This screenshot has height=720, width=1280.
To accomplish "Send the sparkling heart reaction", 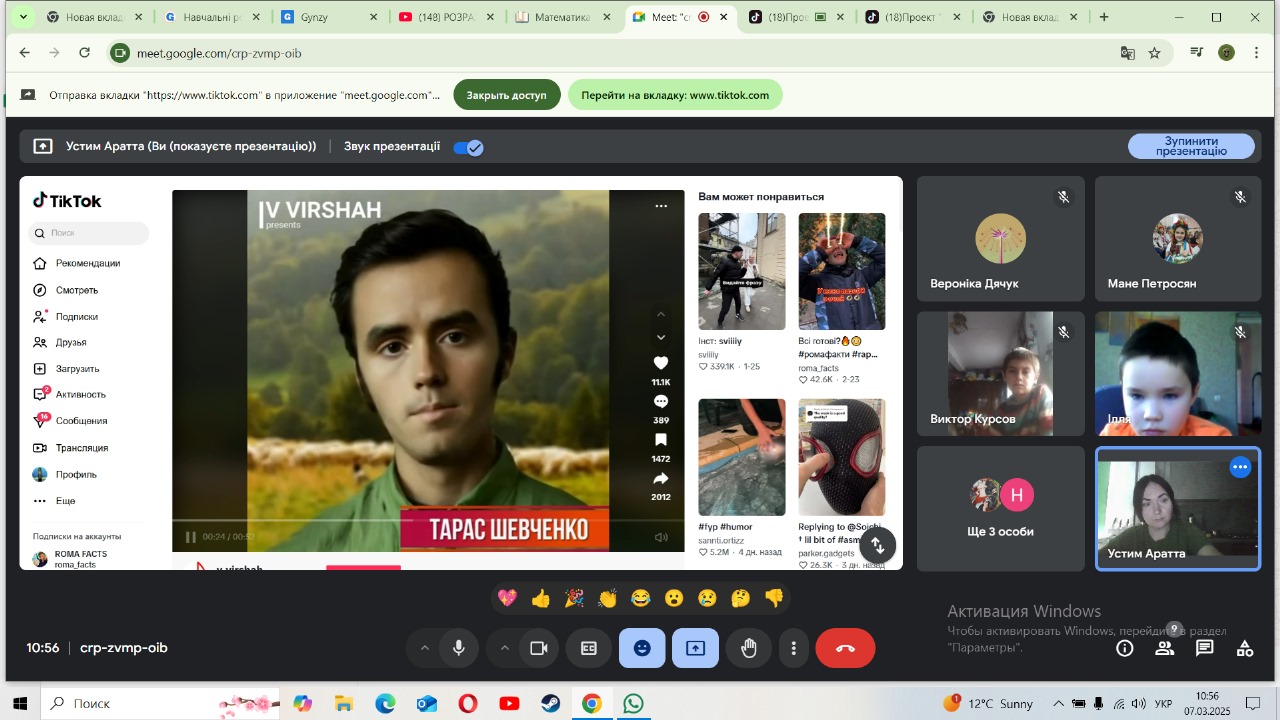I will pos(507,598).
